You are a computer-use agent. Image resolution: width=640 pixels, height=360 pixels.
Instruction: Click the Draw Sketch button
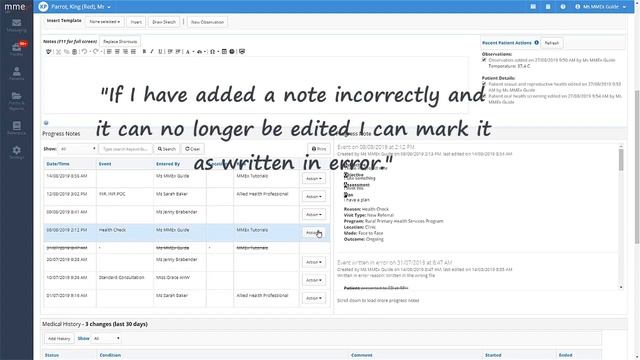point(164,22)
